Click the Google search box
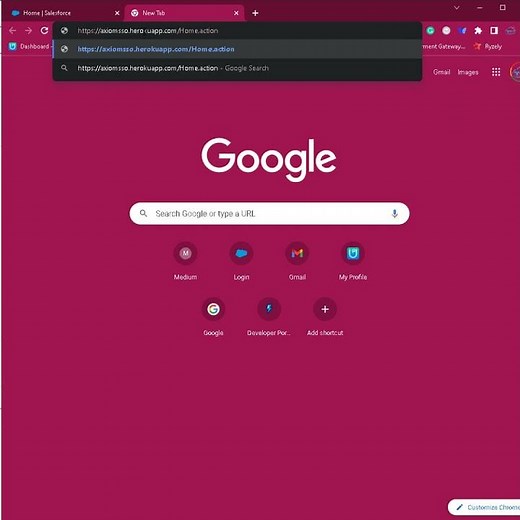 point(269,213)
